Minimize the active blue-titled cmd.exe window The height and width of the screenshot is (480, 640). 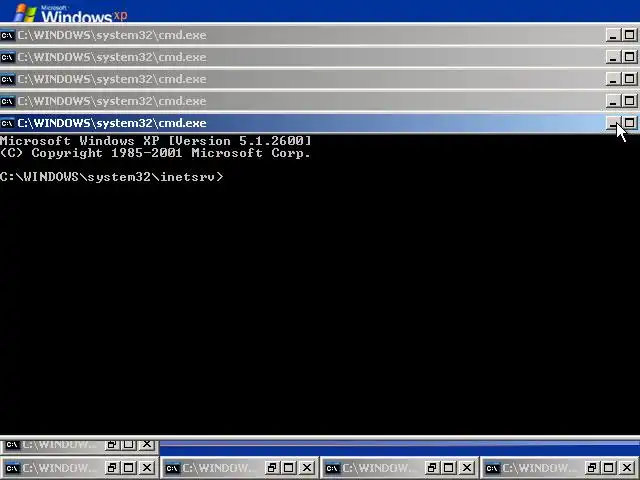612,123
